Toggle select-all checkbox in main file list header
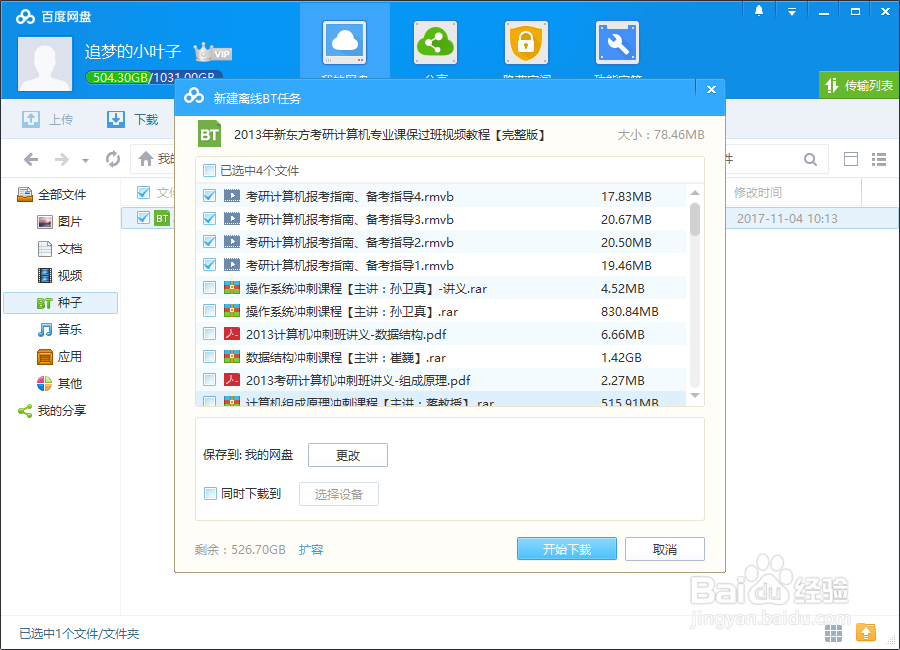Viewport: 900px width, 650px height. (x=143, y=192)
